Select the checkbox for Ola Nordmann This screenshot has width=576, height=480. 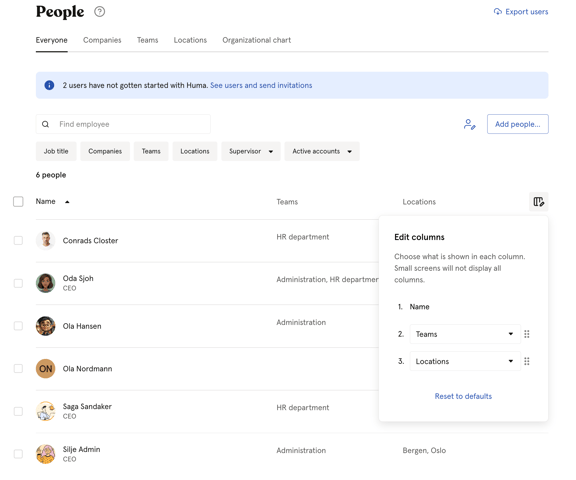pos(18,368)
